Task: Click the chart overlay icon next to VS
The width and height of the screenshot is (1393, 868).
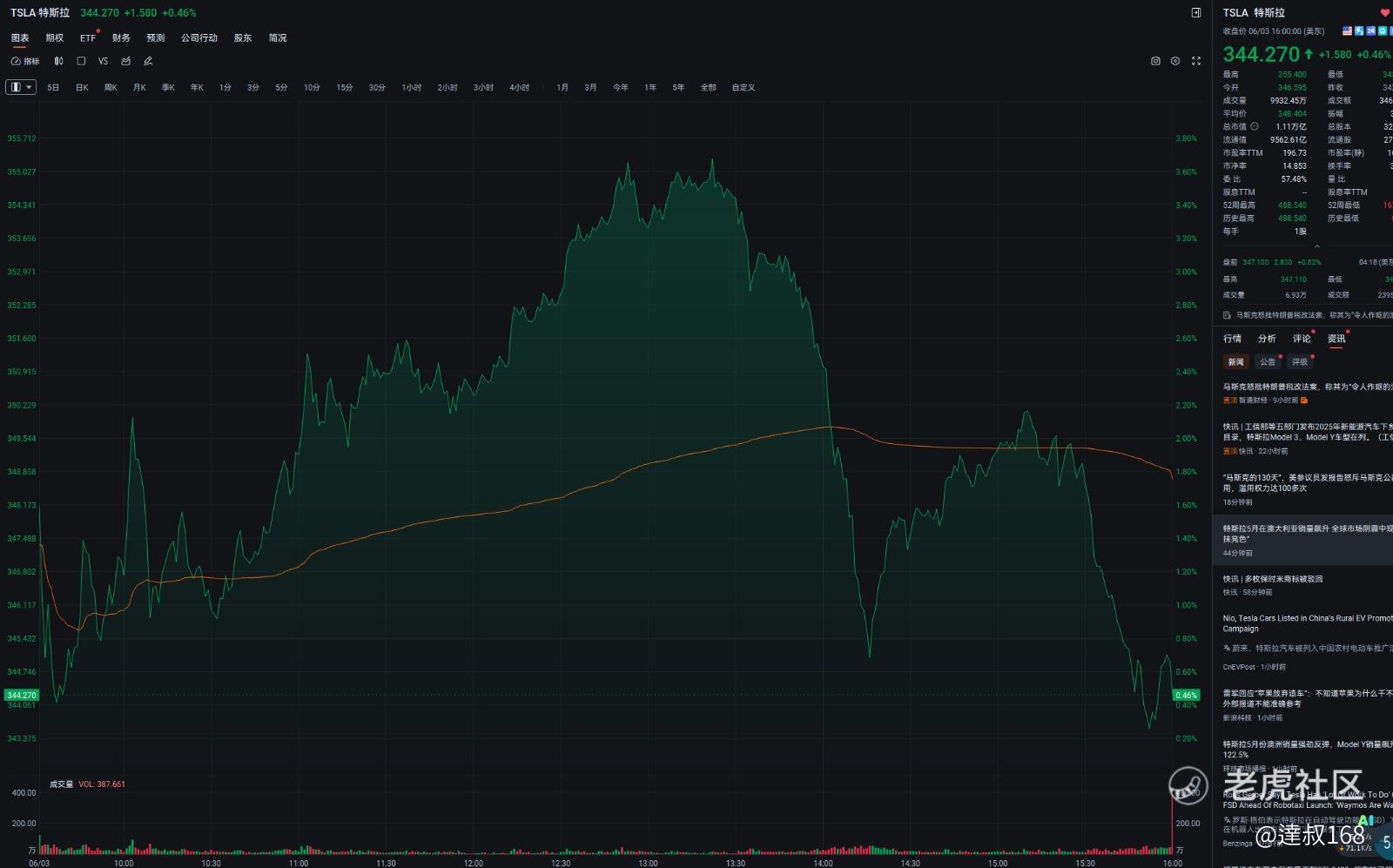Action: (x=125, y=61)
